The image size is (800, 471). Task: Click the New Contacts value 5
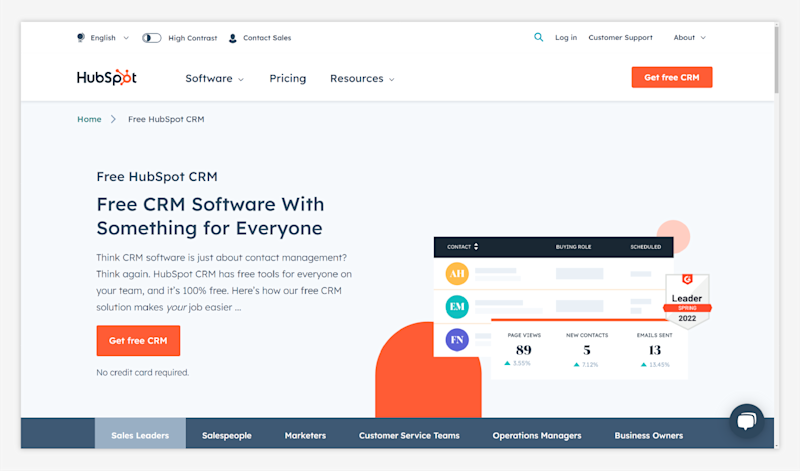point(587,350)
